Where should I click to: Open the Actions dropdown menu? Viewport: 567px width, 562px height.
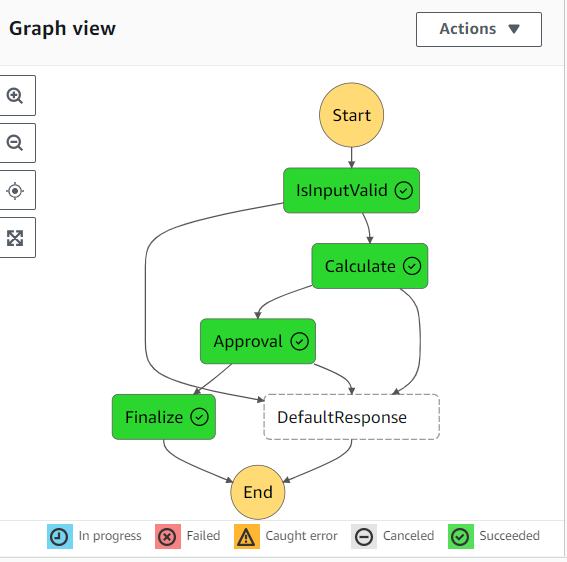tap(479, 29)
